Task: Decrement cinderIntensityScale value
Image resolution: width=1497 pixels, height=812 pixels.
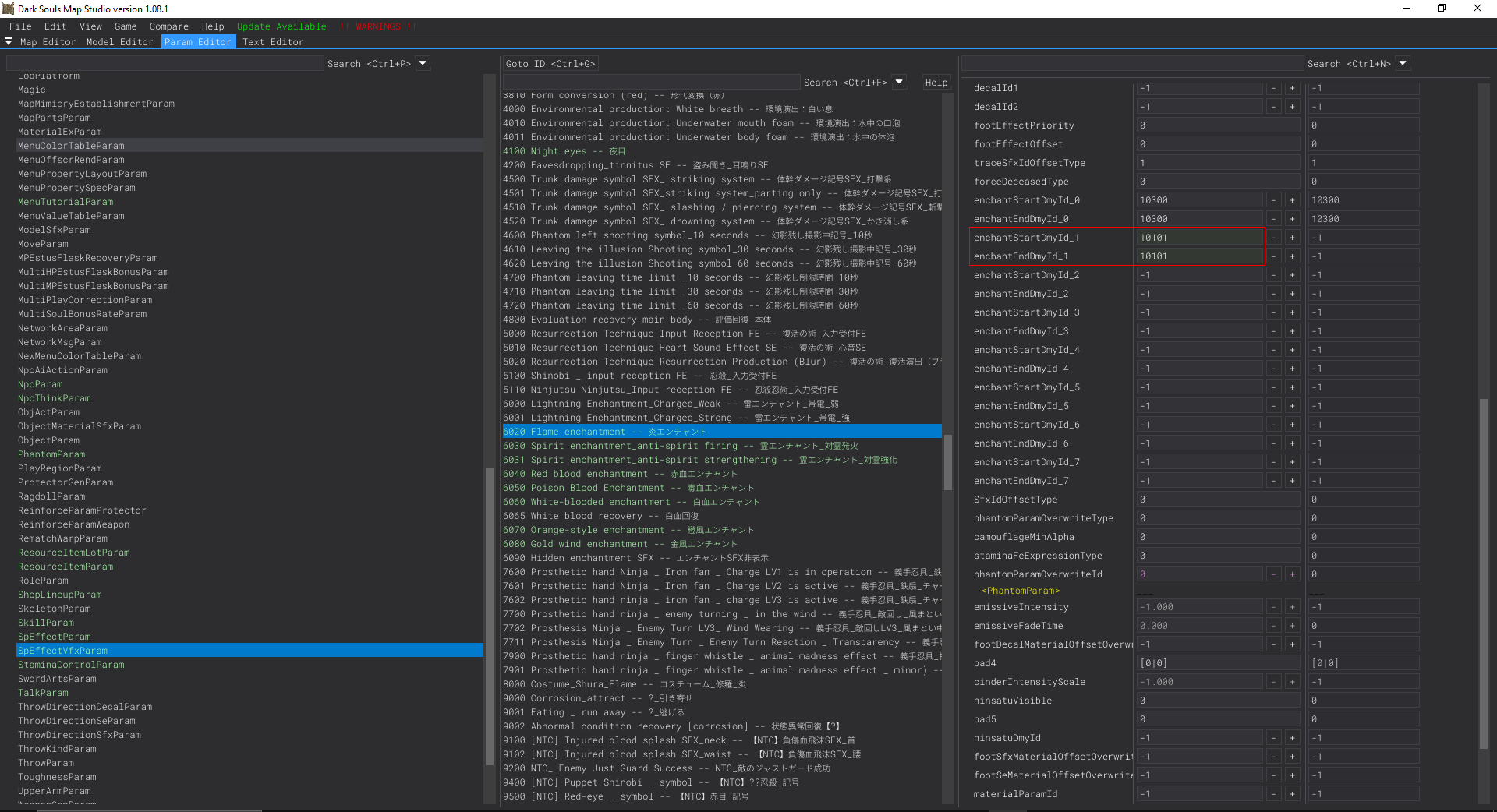Action: [x=1273, y=682]
